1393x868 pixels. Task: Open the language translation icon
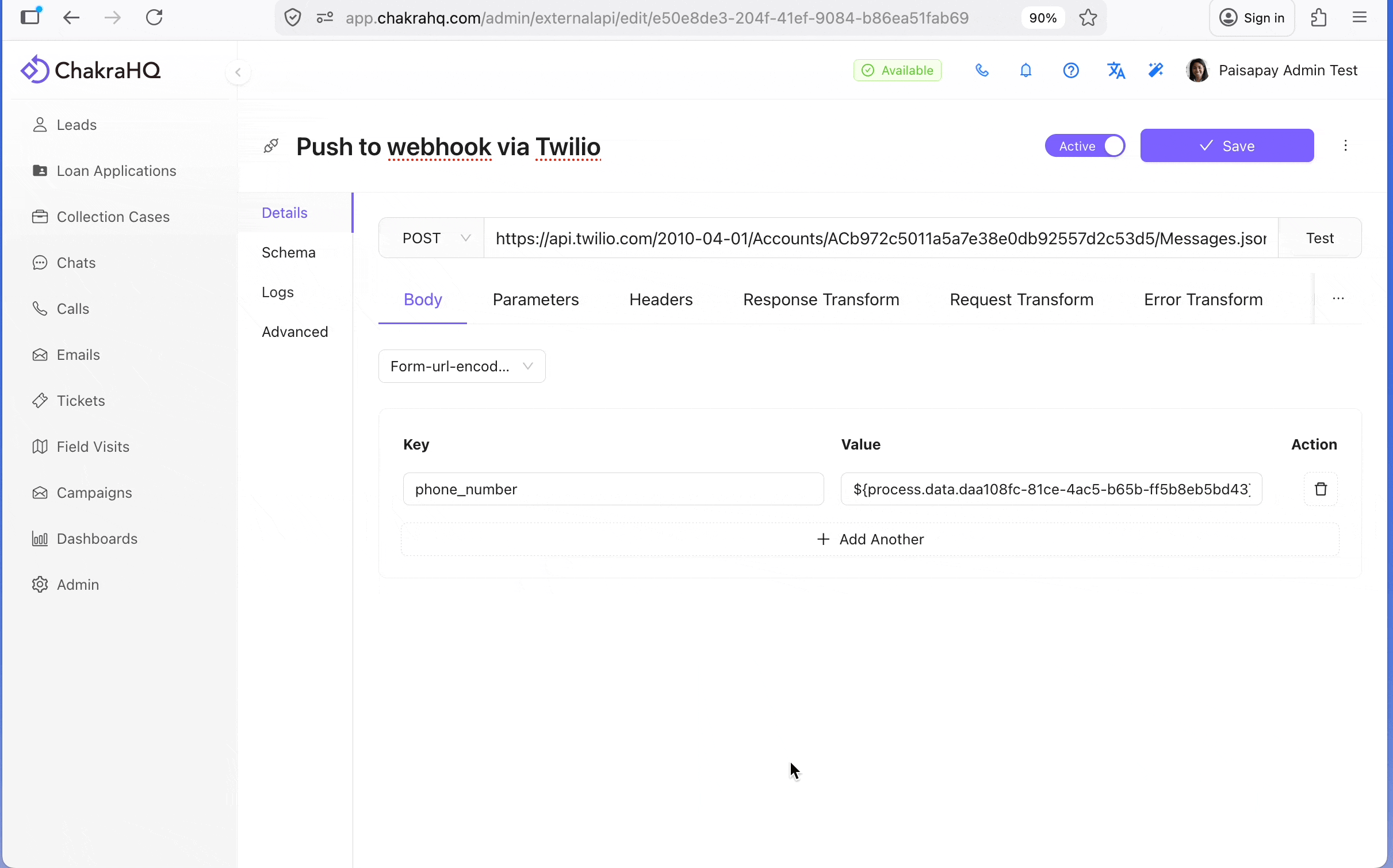pos(1116,70)
